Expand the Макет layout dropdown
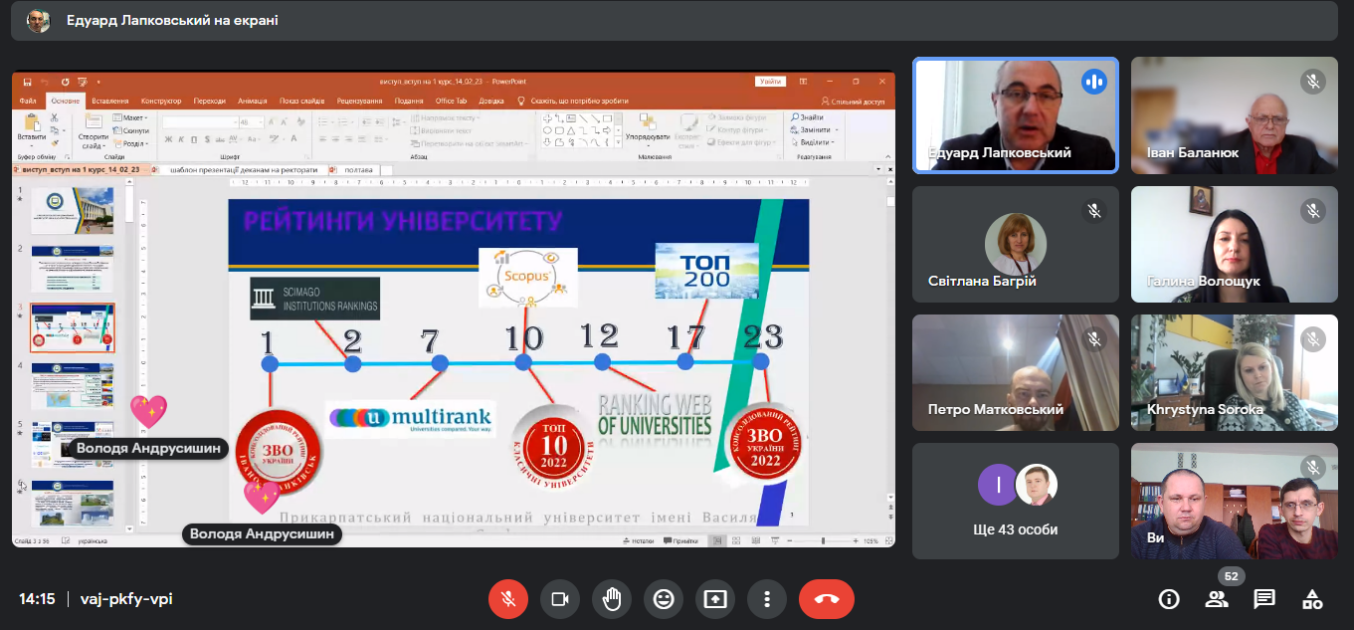Screen dimensions: 1354x630 pyautogui.click(x=133, y=118)
